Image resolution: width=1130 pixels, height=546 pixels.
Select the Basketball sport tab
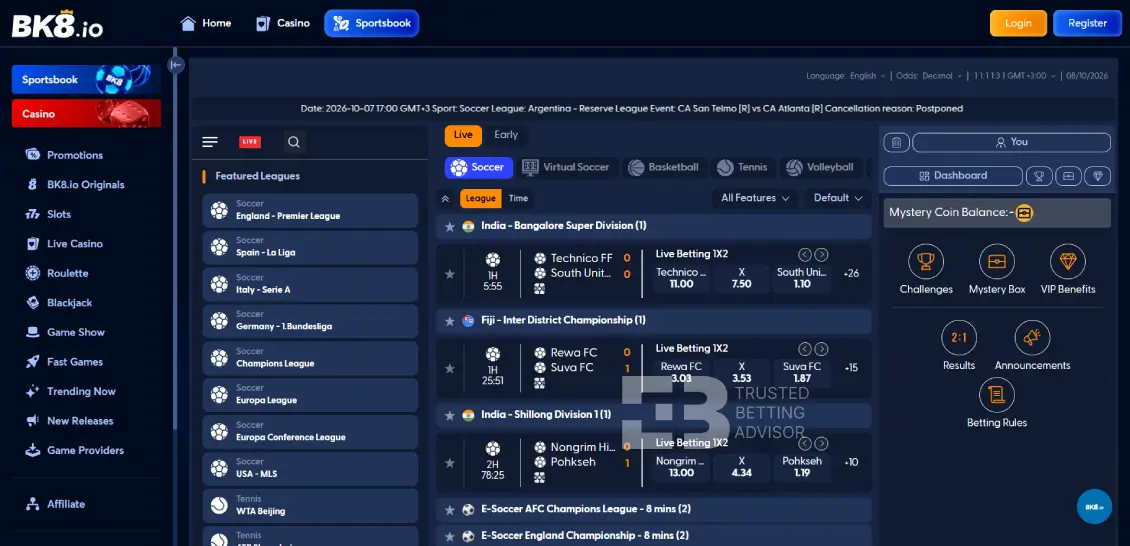point(664,167)
